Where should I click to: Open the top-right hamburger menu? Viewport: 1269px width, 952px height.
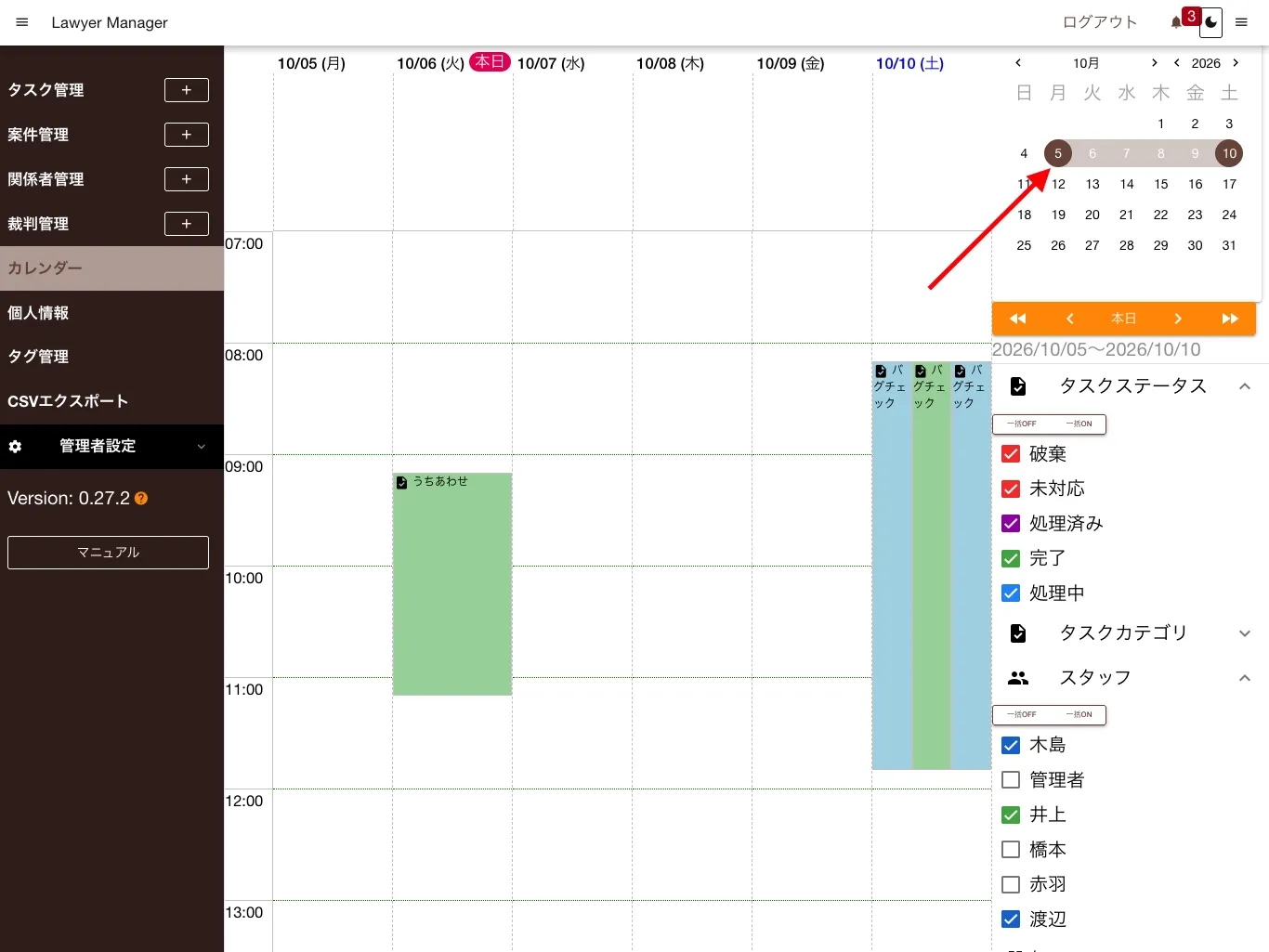click(x=1241, y=22)
